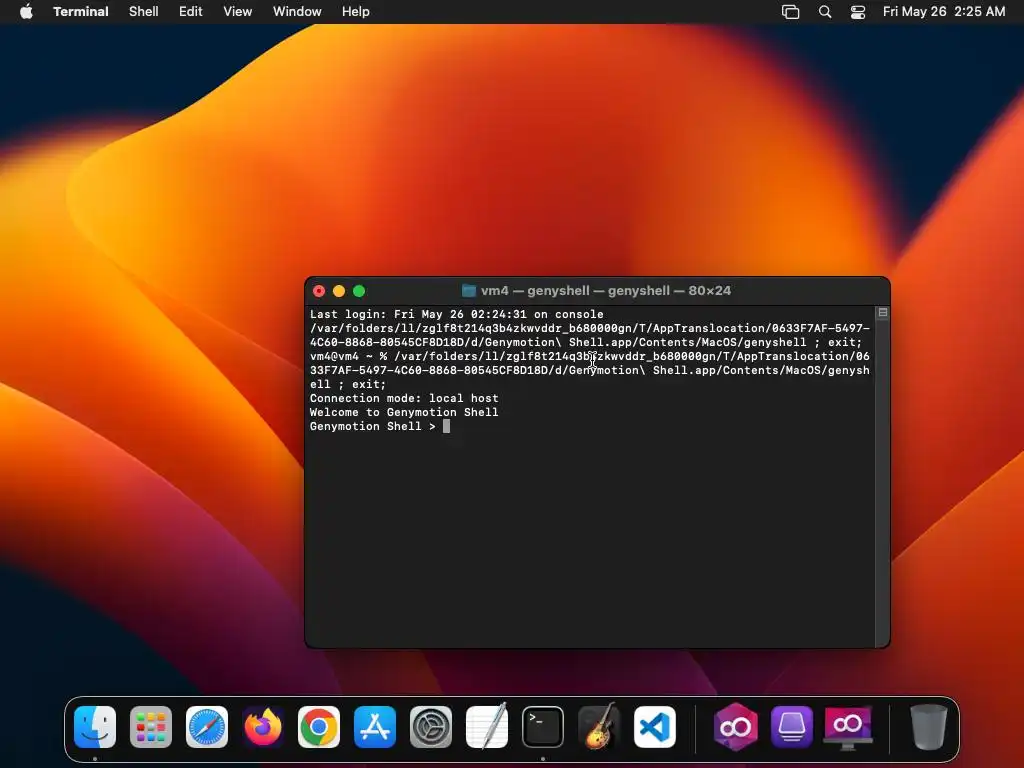Open the Terminal application menu
Viewport: 1024px width, 768px height.
coord(81,12)
